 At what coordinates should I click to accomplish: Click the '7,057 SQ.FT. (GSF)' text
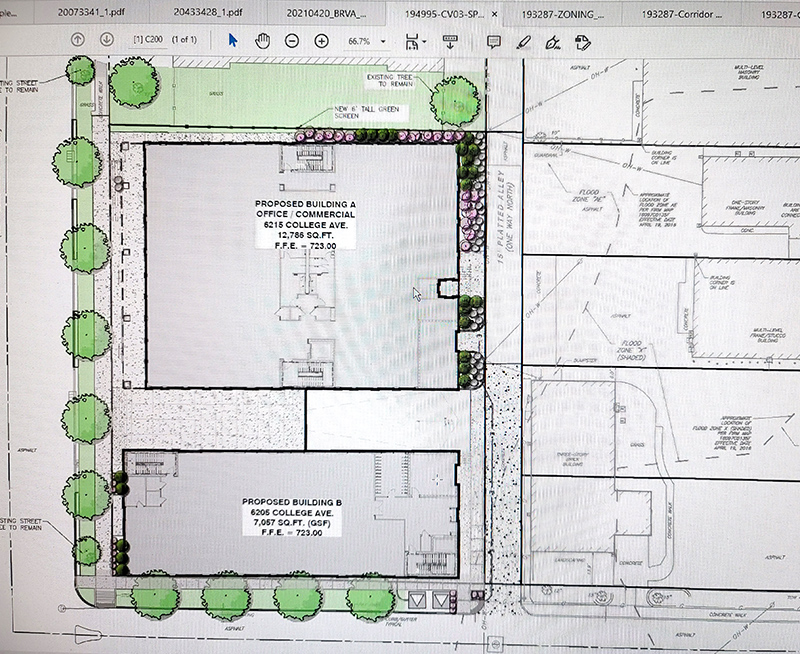[292, 523]
